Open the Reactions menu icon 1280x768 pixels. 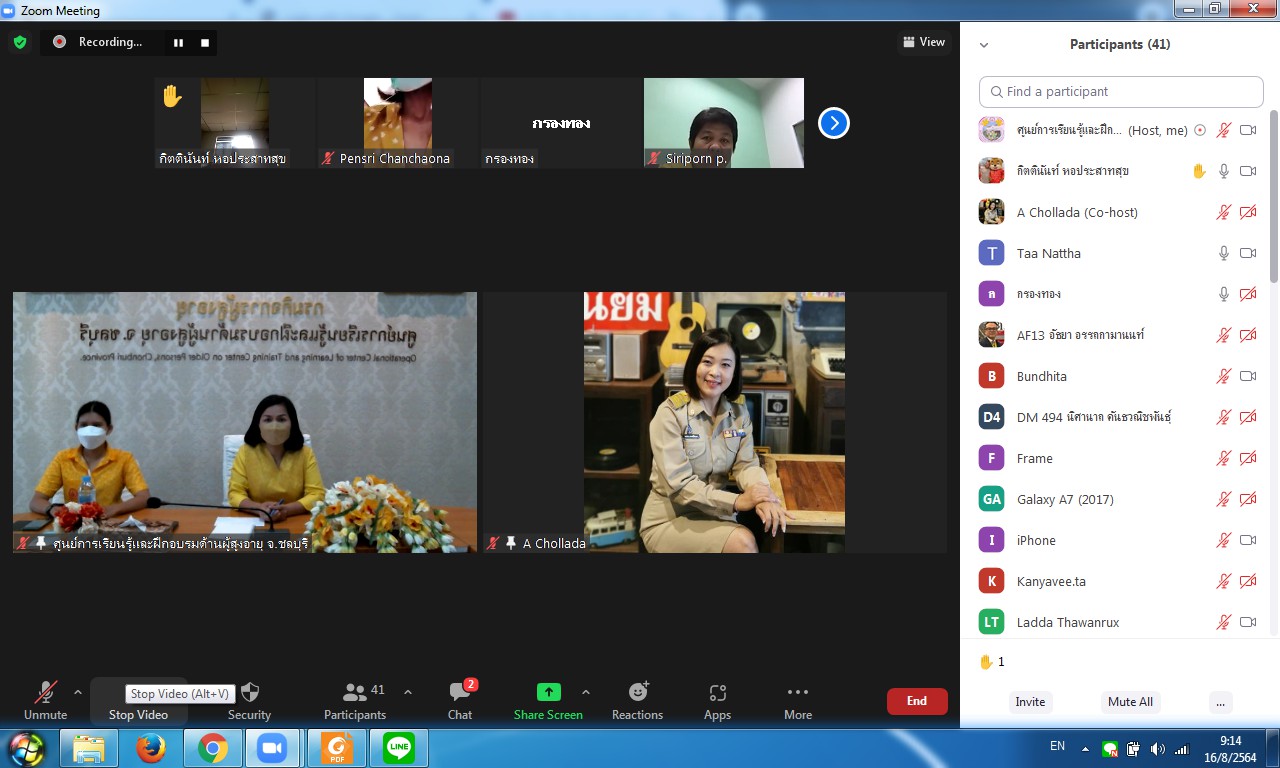[x=638, y=692]
